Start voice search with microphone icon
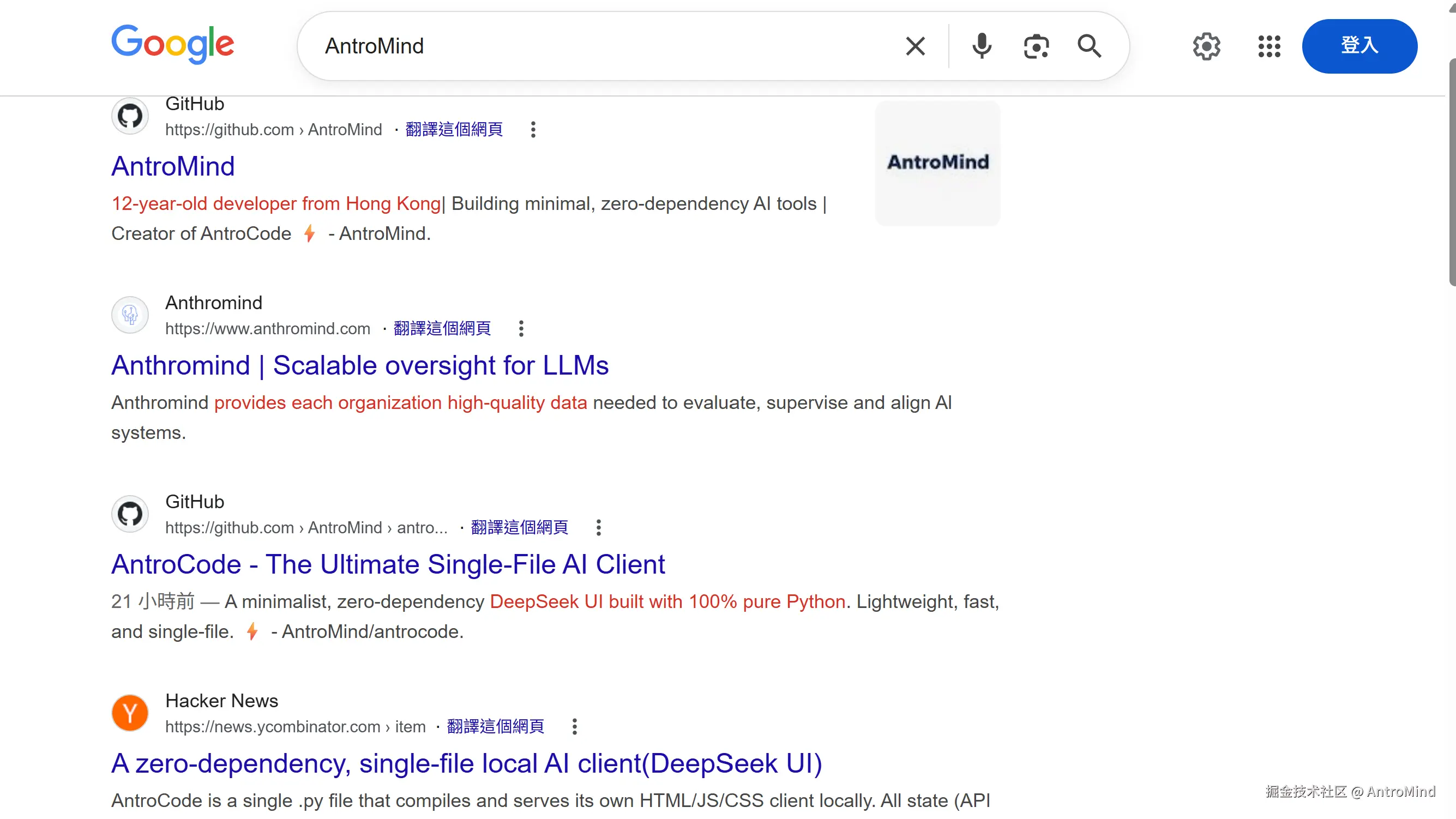 [x=981, y=46]
